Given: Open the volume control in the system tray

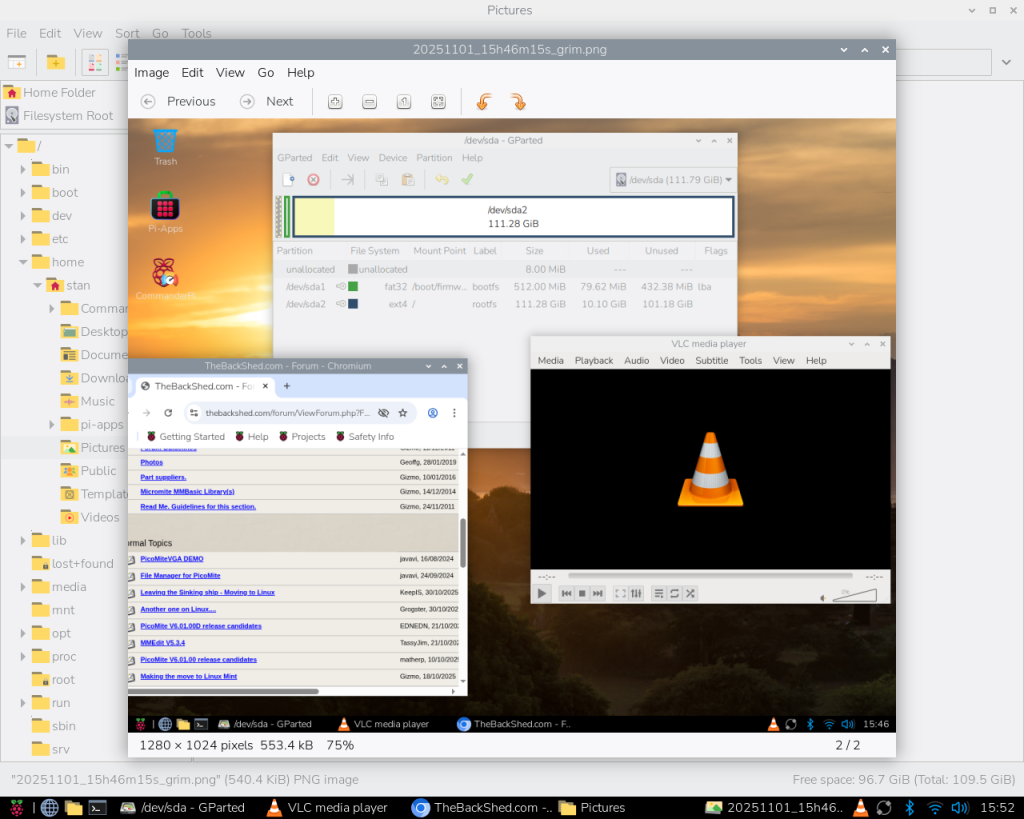Looking at the screenshot, I should [x=959, y=807].
